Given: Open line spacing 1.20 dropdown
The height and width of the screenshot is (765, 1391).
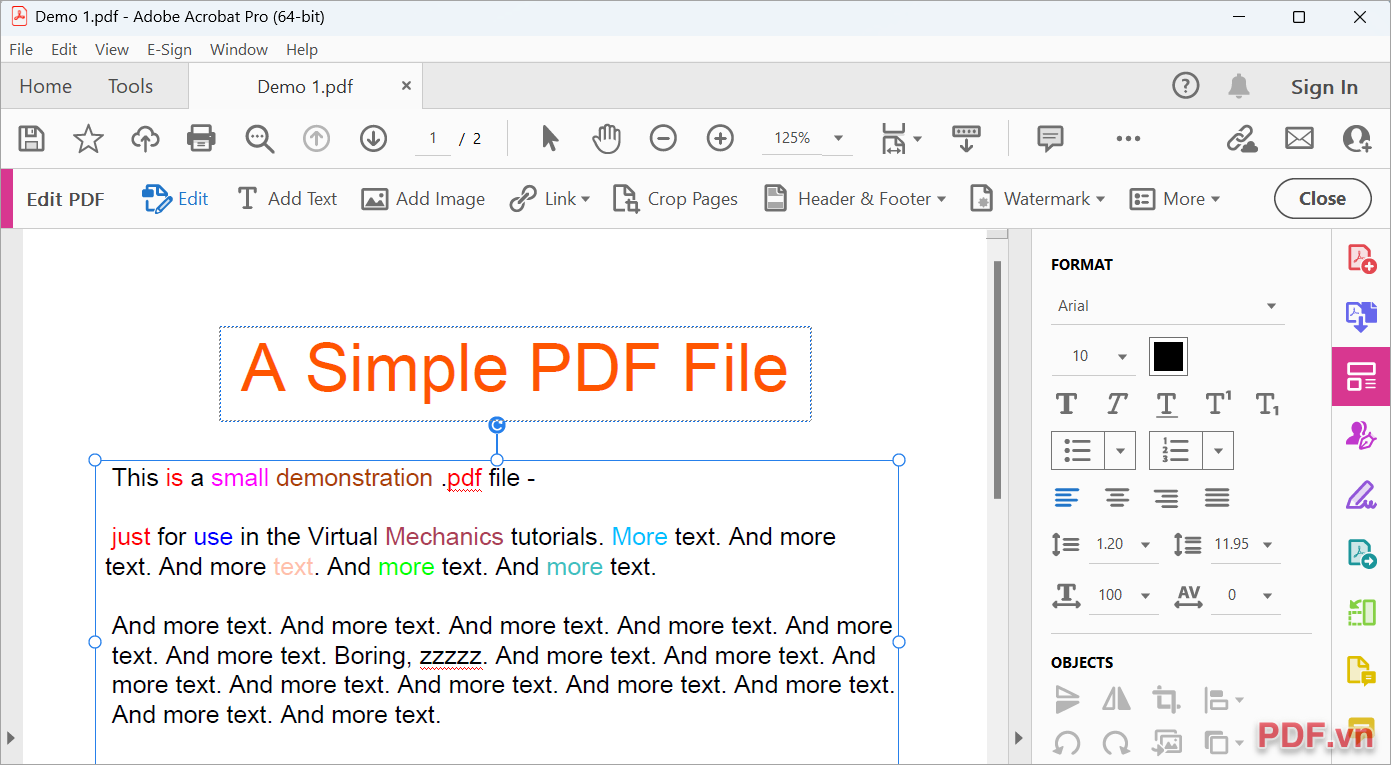Looking at the screenshot, I should tap(1123, 545).
